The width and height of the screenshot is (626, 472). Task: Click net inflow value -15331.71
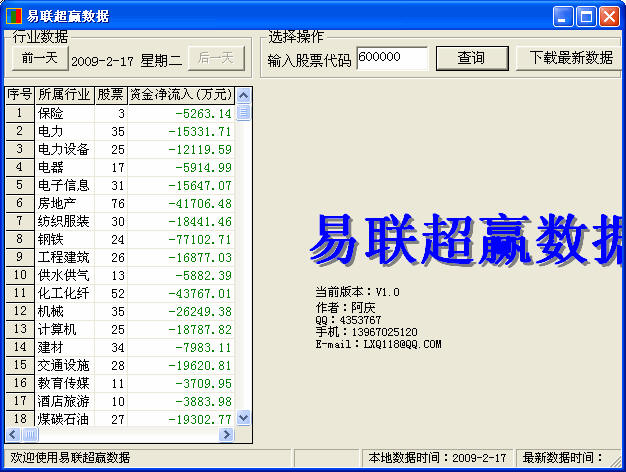pos(200,132)
